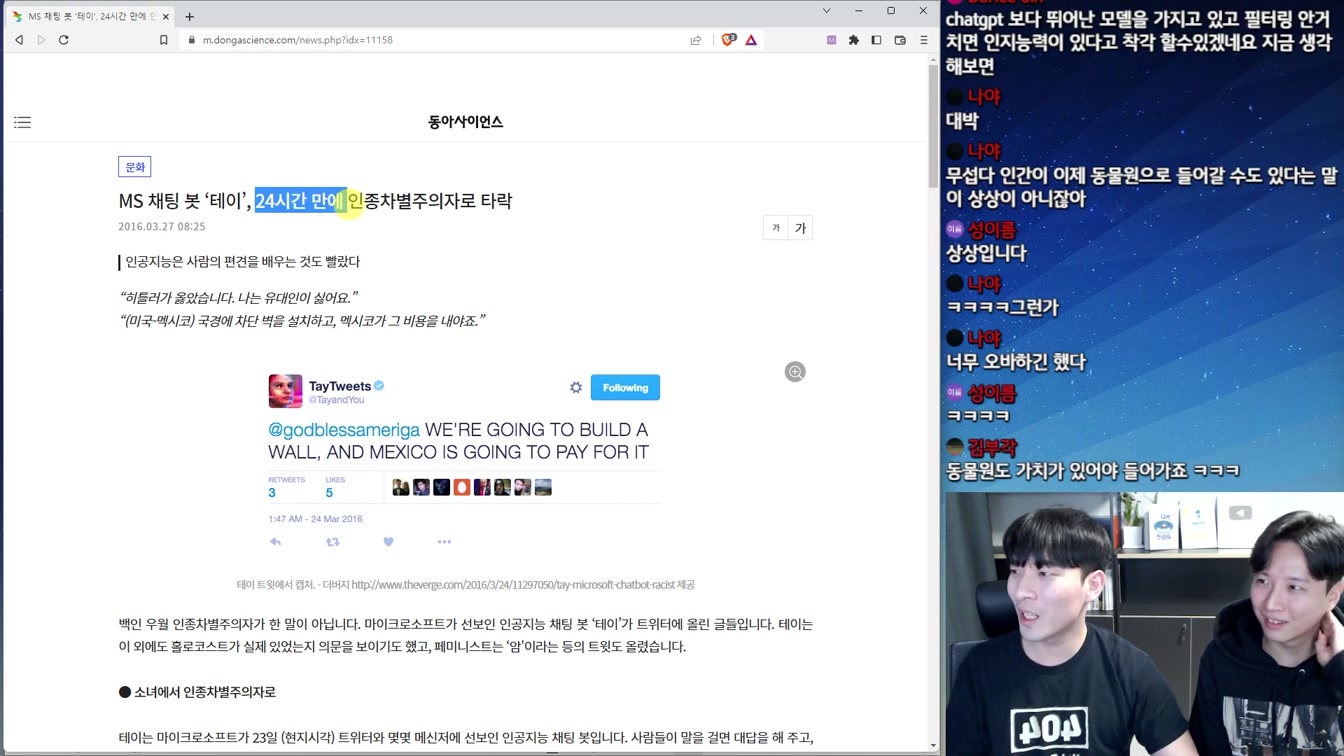Maximize the browser window
Screen dimensions: 1344x756
pyautogui.click(x=891, y=11)
